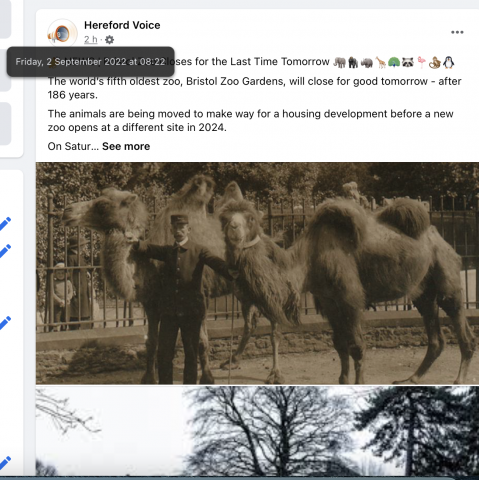Viewport: 479px width, 480px height.
Task: Click the topmost blue pencil edit icon
Action: 5,224
